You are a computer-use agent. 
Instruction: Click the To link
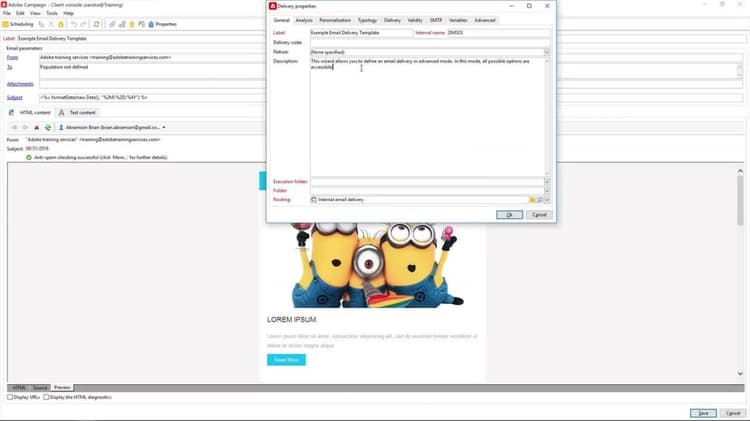pos(9,67)
